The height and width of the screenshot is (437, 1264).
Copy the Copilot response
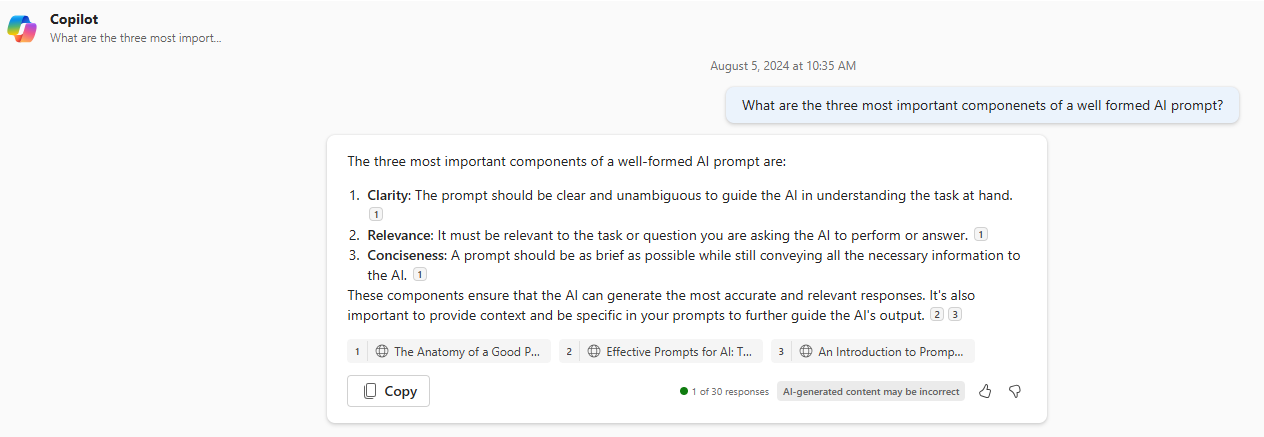(388, 391)
